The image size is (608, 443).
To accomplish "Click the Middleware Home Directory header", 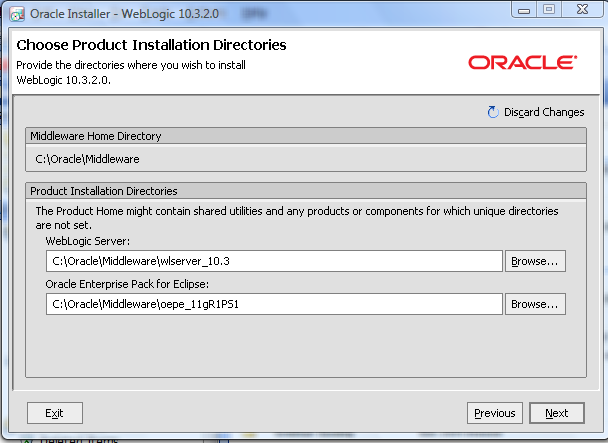I will click(306, 136).
